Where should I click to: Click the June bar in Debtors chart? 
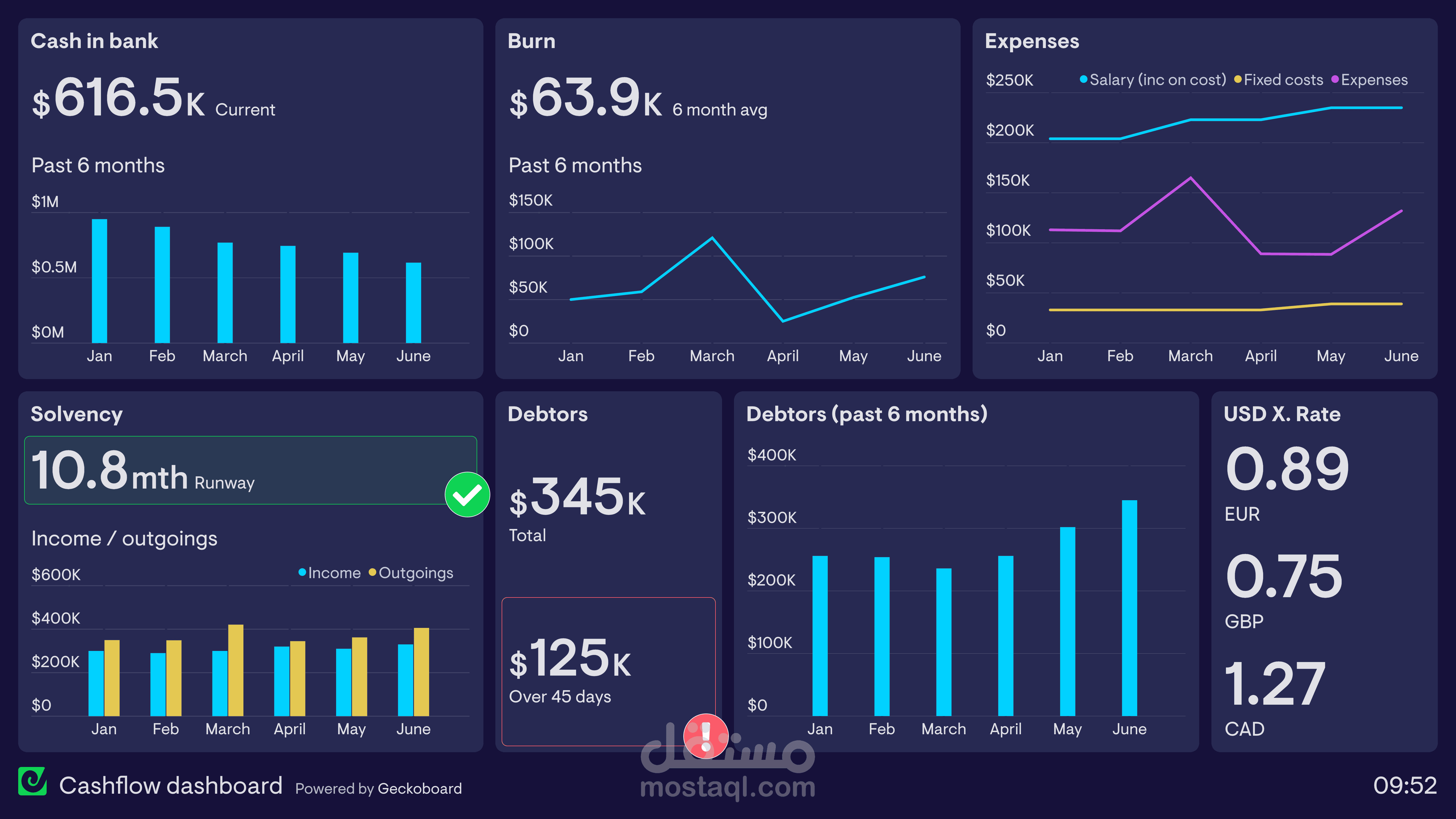pyautogui.click(x=1129, y=608)
